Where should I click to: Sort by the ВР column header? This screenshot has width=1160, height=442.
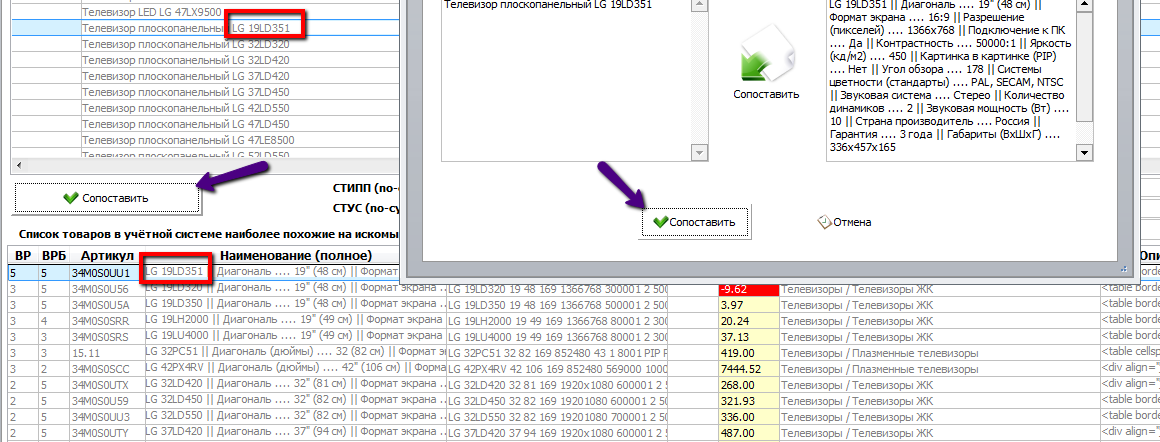pos(23,256)
